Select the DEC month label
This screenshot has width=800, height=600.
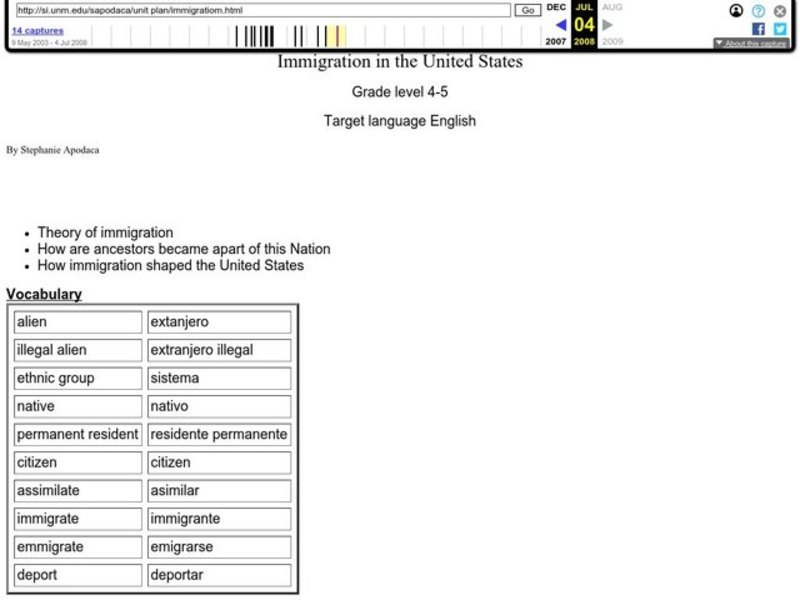tap(556, 8)
